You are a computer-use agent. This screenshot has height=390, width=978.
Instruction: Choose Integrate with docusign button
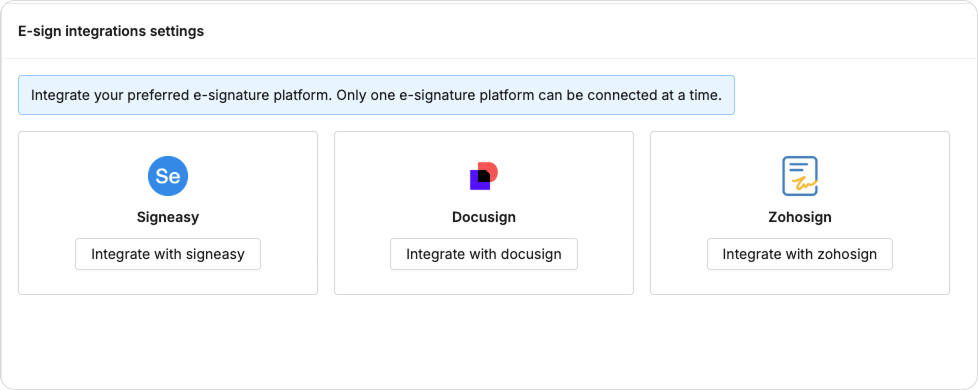click(x=484, y=254)
